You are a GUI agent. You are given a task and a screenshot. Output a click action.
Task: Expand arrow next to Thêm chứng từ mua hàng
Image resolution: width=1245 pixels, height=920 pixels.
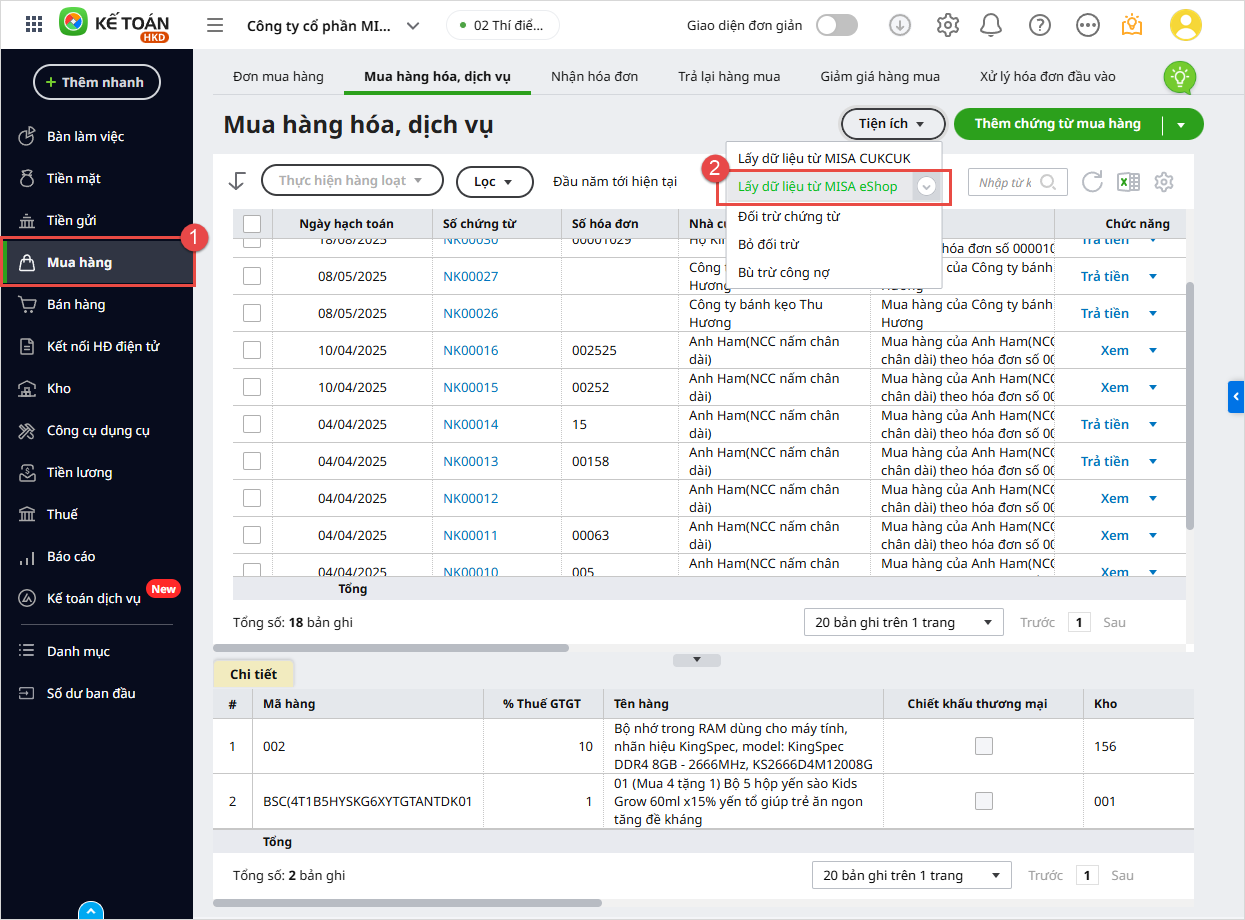coord(1181,124)
